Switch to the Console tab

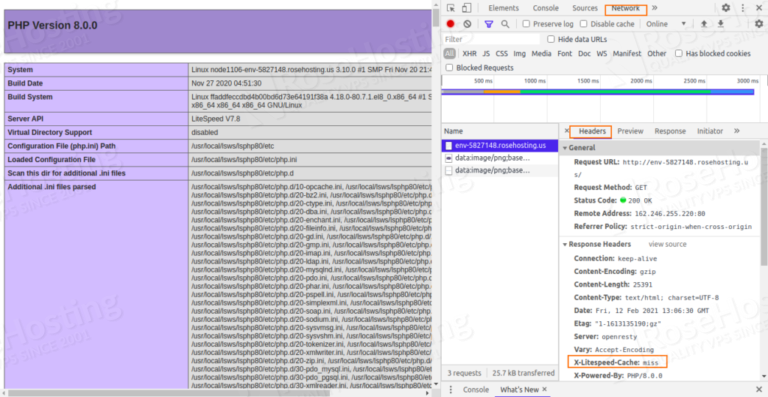tap(546, 8)
